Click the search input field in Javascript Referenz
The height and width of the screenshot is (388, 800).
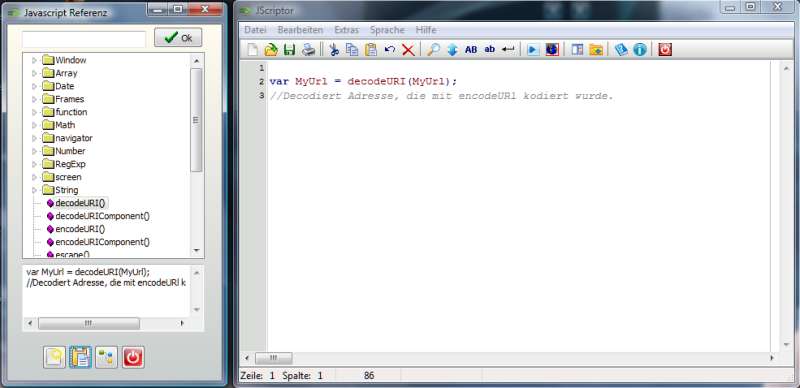click(84, 39)
